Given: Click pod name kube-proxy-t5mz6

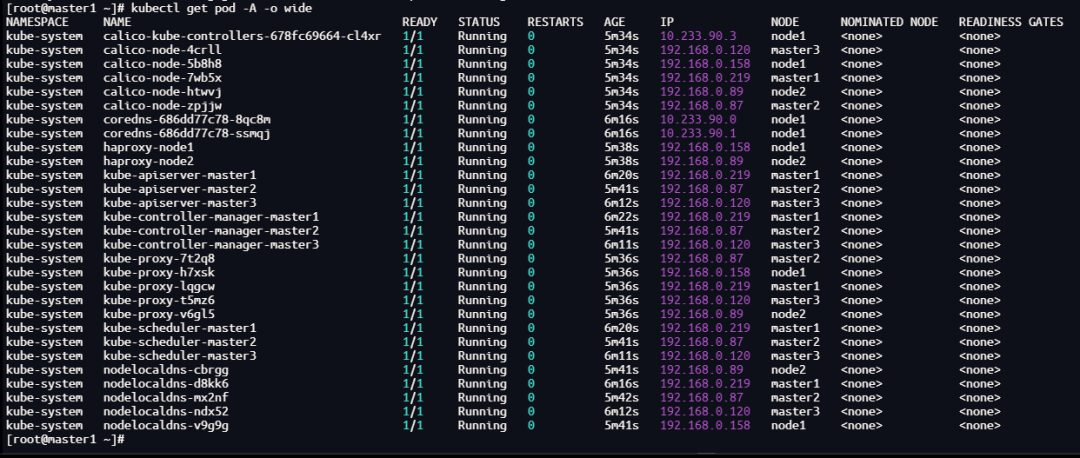Looking at the screenshot, I should pos(158,300).
